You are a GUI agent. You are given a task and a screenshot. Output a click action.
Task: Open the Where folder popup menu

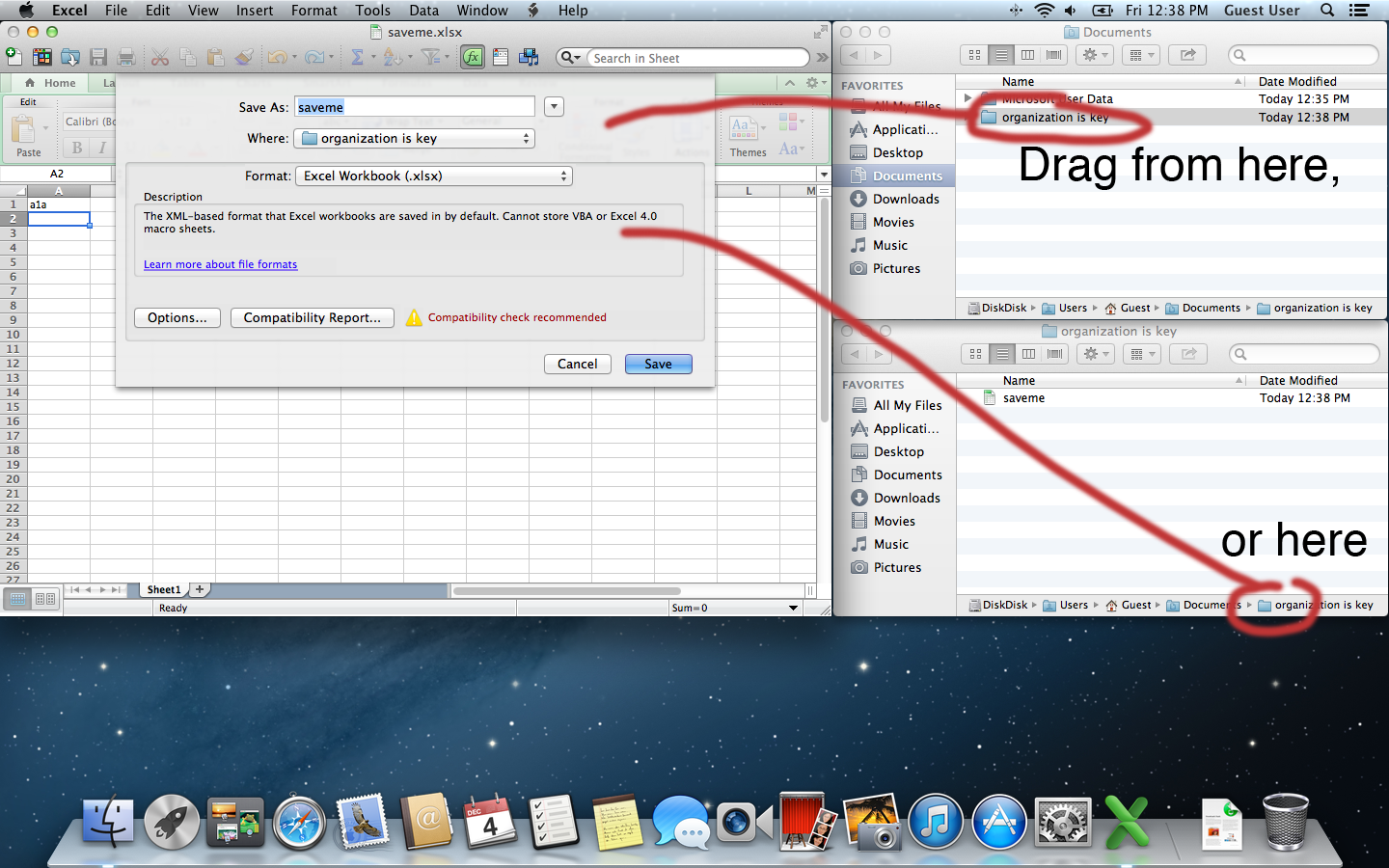click(414, 139)
